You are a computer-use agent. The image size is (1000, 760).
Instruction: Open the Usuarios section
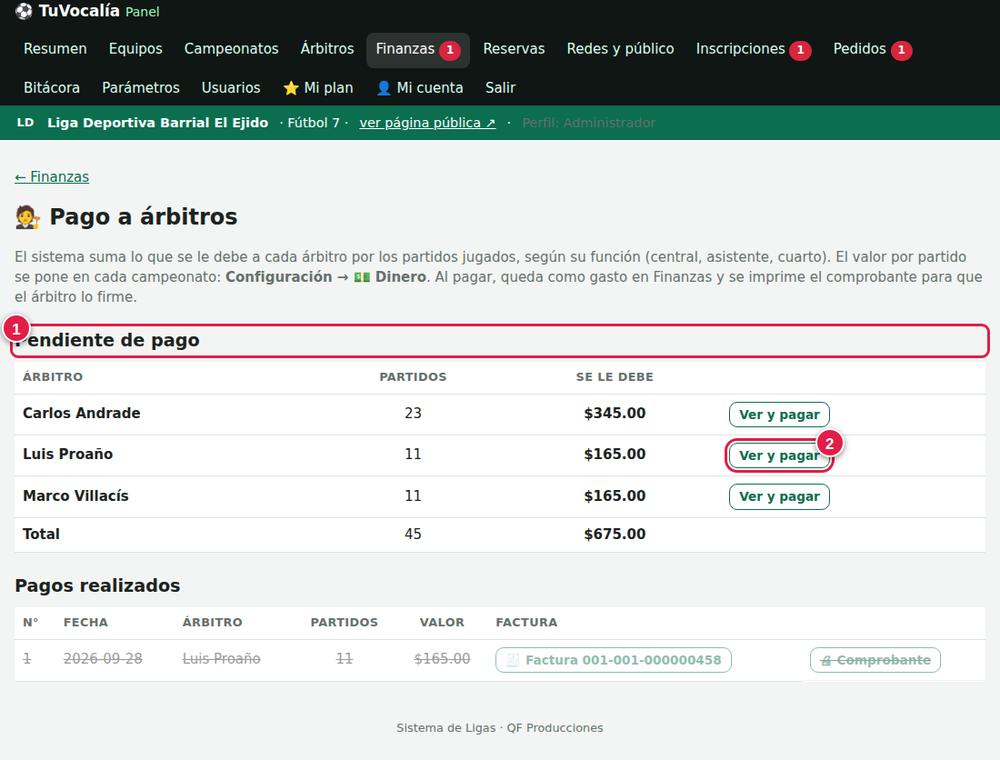pos(231,88)
